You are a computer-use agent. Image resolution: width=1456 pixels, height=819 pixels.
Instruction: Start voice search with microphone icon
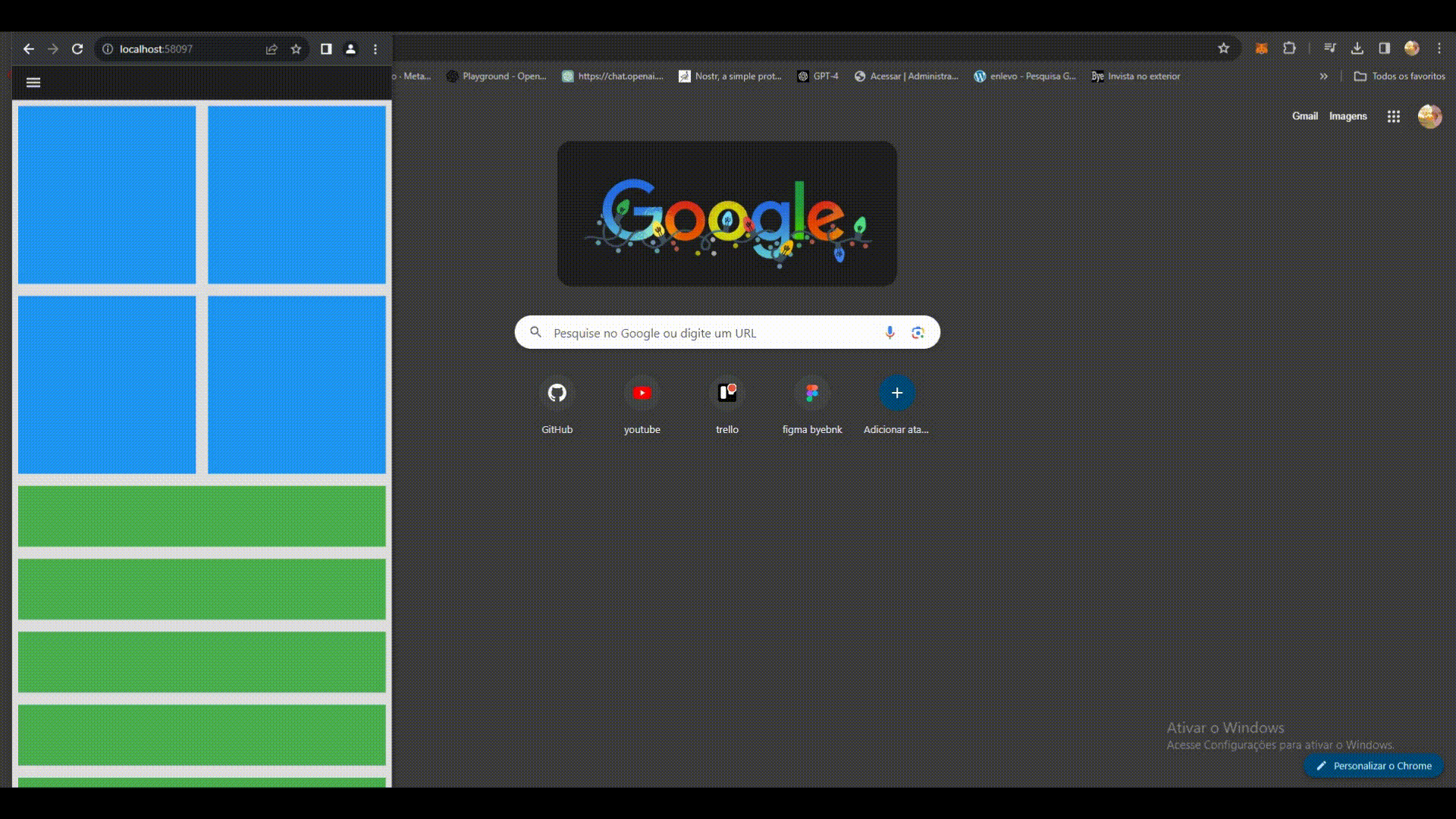tap(890, 333)
